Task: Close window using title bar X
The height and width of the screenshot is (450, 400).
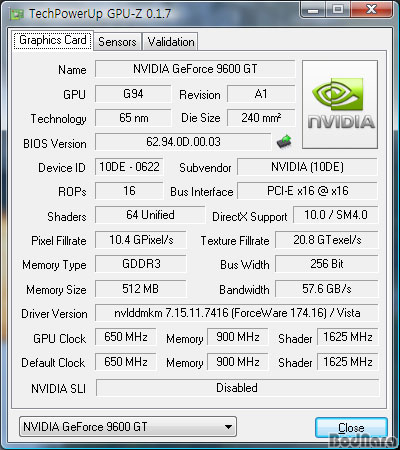Action: coord(371,10)
